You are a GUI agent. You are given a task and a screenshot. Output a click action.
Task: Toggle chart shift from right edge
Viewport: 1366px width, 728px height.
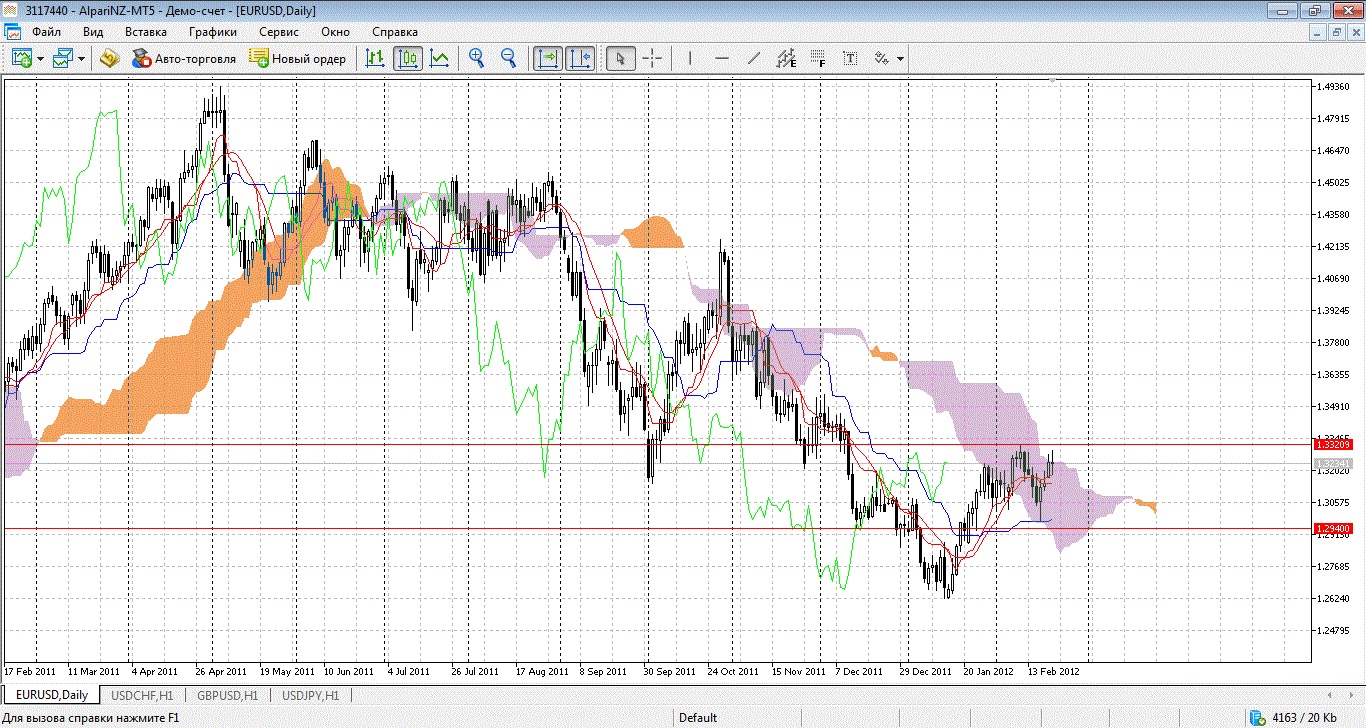580,58
